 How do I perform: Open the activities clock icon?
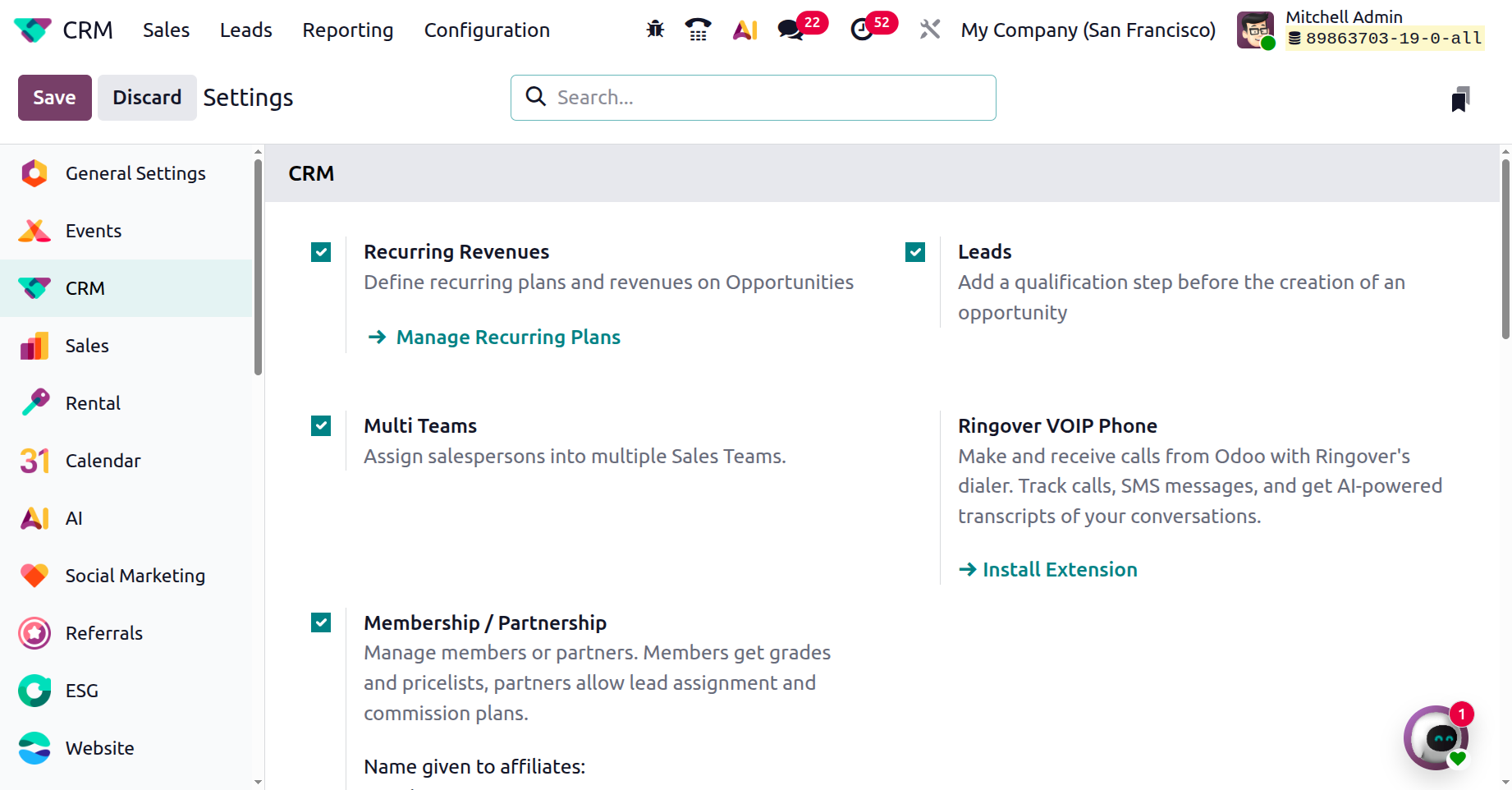click(862, 30)
